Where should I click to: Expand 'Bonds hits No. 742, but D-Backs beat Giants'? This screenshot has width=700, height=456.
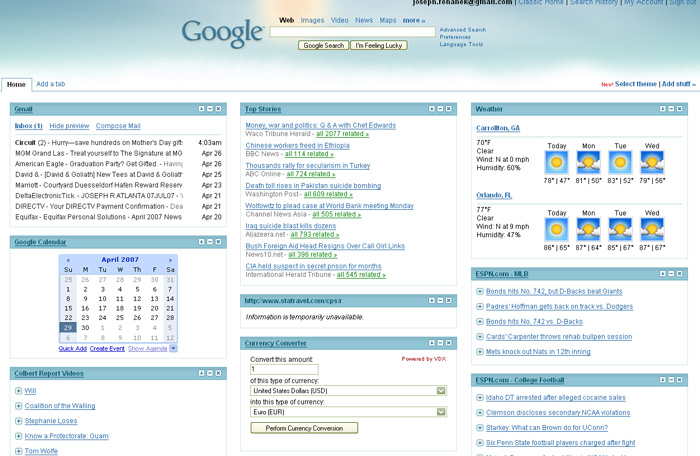(x=480, y=292)
